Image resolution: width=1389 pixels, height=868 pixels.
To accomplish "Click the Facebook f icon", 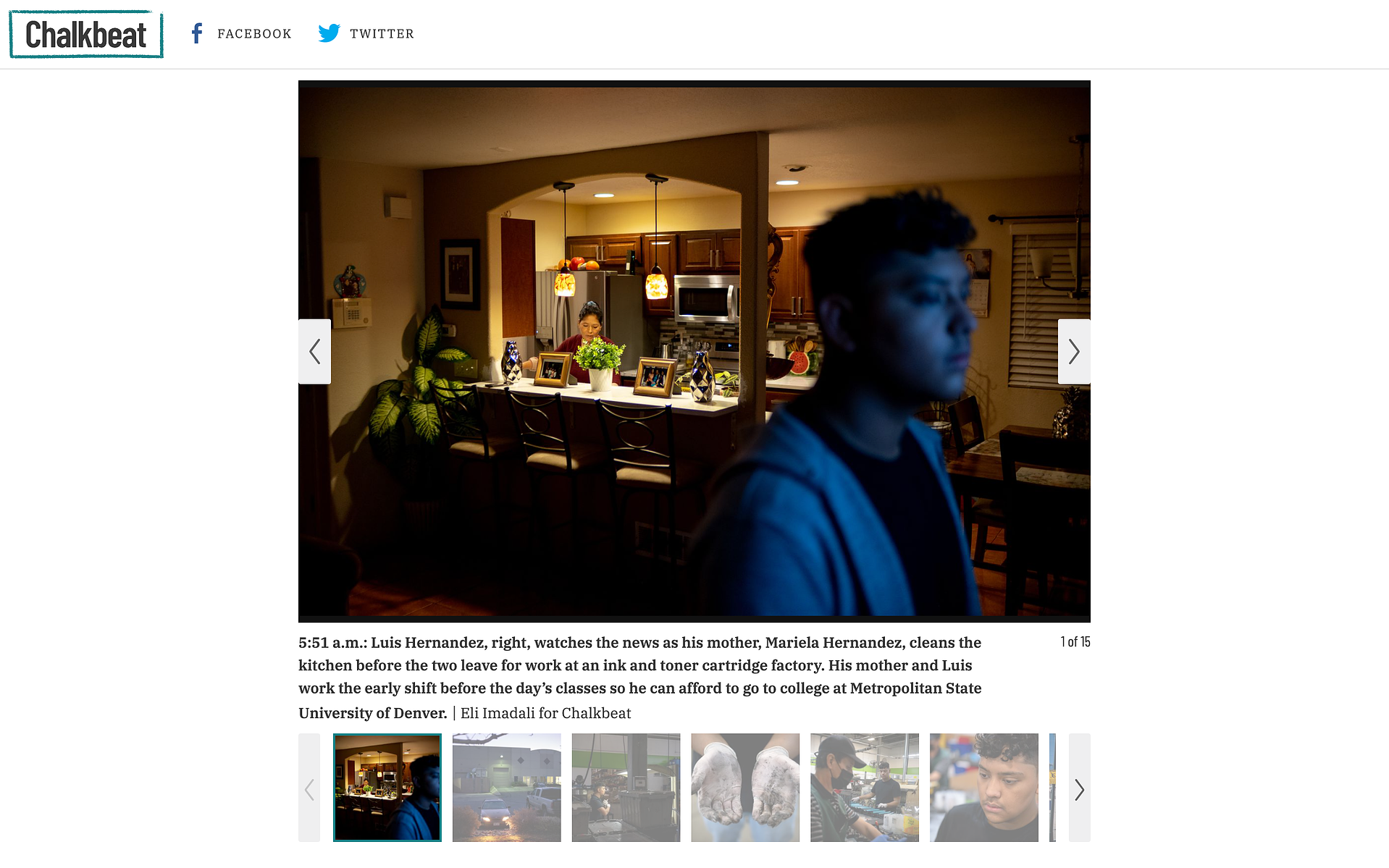I will pyautogui.click(x=196, y=33).
